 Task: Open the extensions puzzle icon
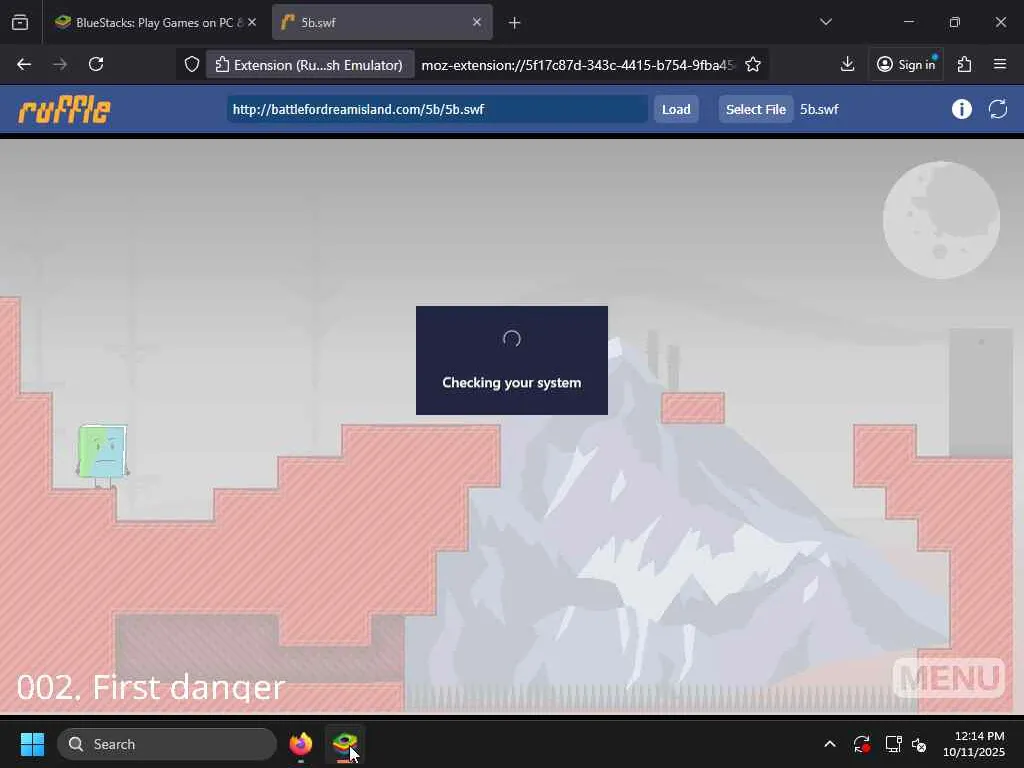(x=964, y=64)
